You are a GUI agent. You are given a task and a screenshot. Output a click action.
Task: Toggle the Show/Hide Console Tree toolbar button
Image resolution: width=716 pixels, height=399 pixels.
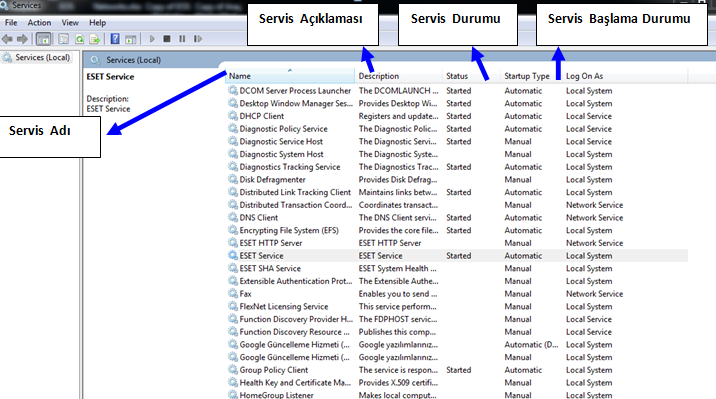coord(43,39)
